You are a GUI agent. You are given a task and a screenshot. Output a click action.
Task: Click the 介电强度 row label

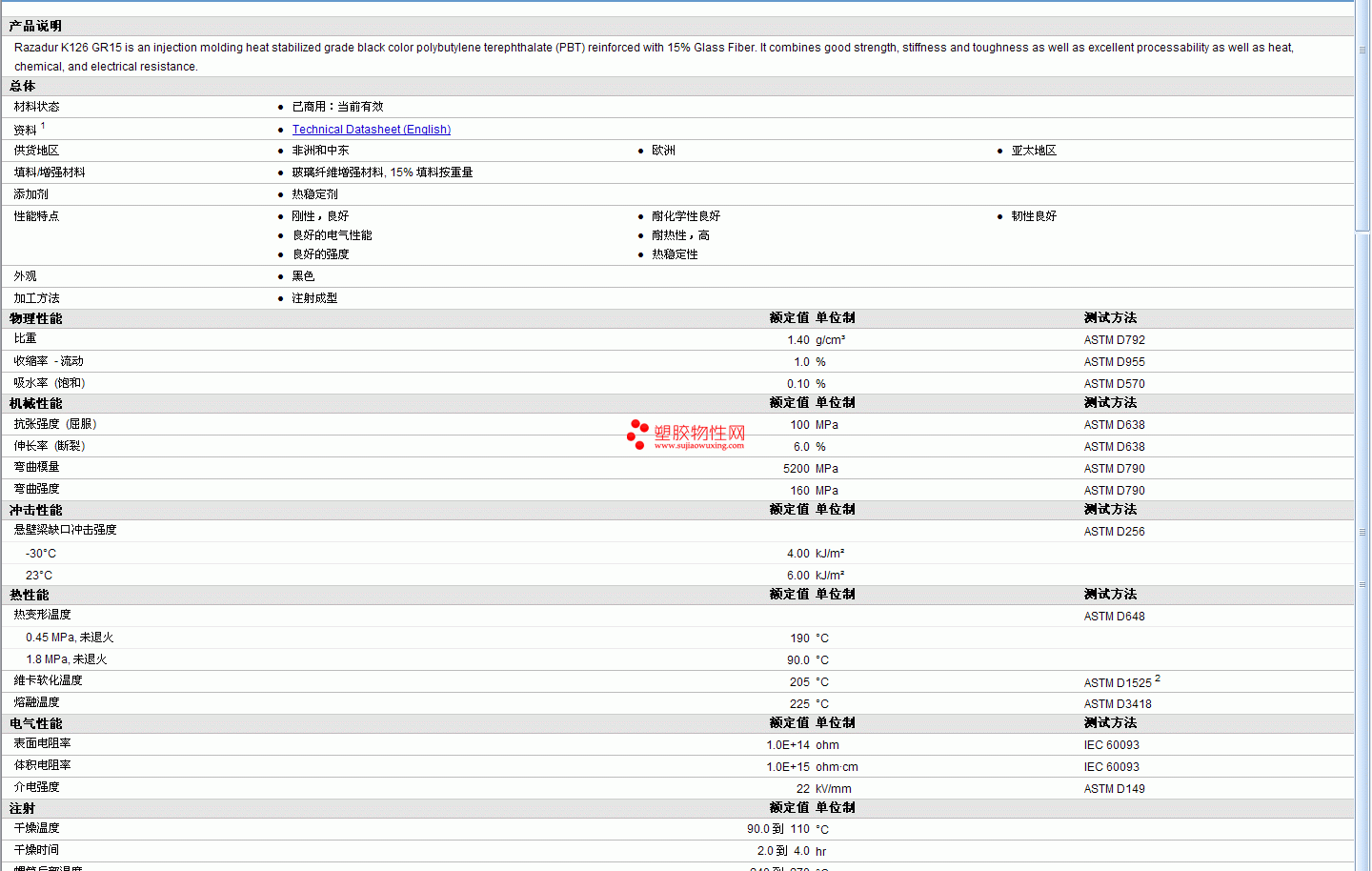coord(36,787)
